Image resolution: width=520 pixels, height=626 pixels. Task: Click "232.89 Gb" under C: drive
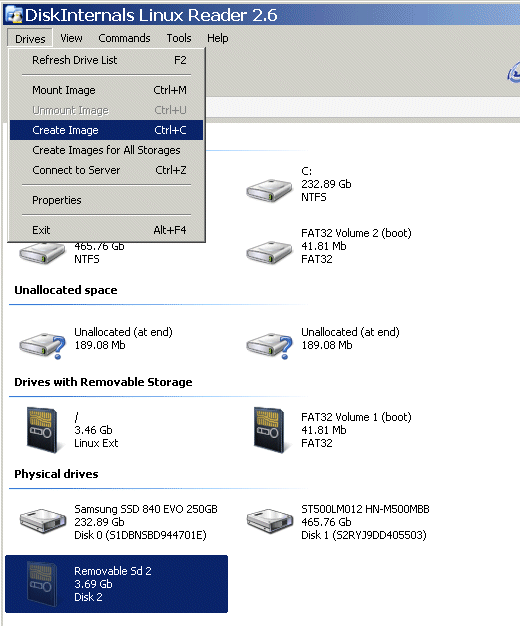[x=326, y=184]
